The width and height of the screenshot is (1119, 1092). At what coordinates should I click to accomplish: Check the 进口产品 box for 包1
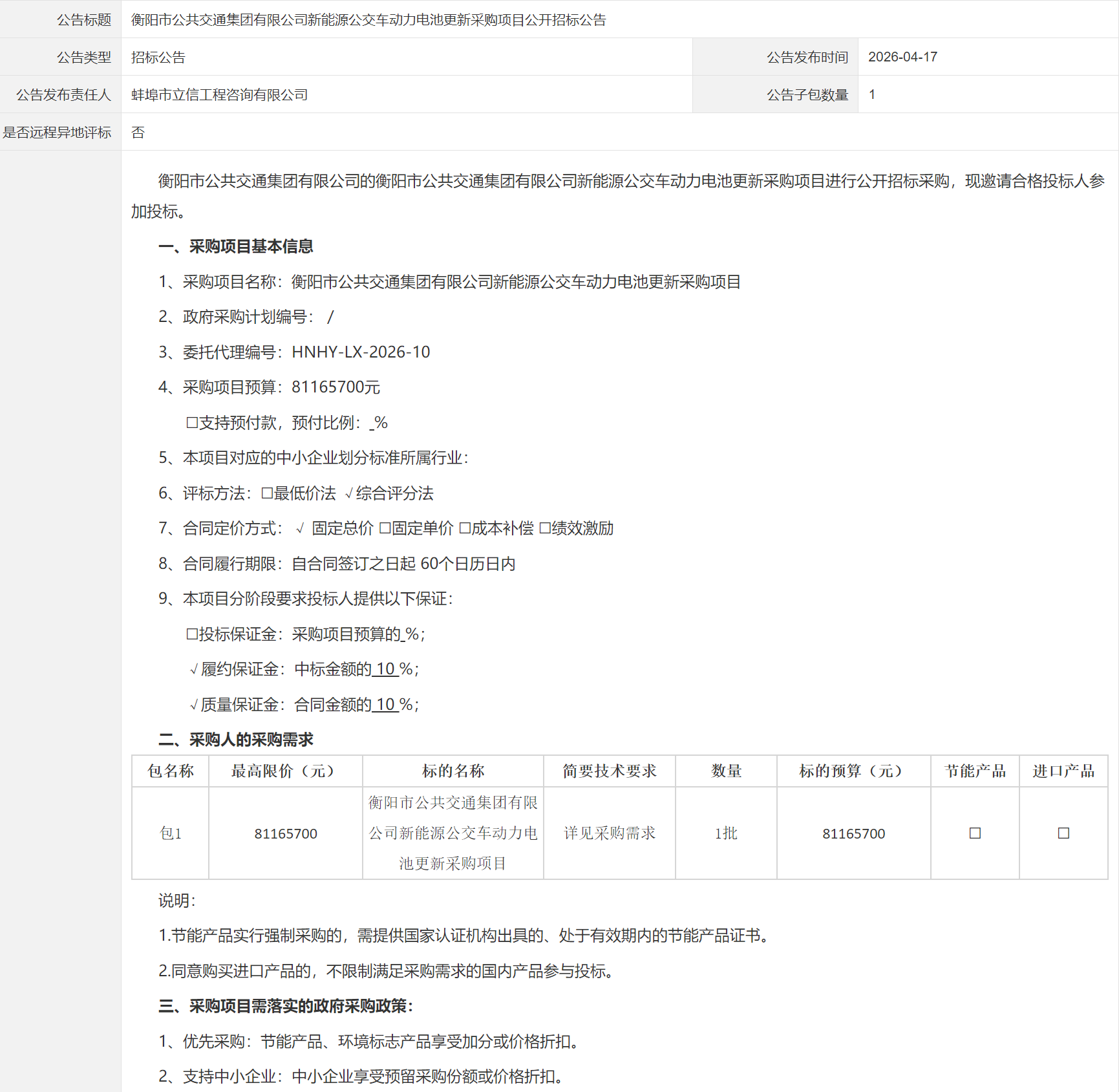(x=1063, y=833)
